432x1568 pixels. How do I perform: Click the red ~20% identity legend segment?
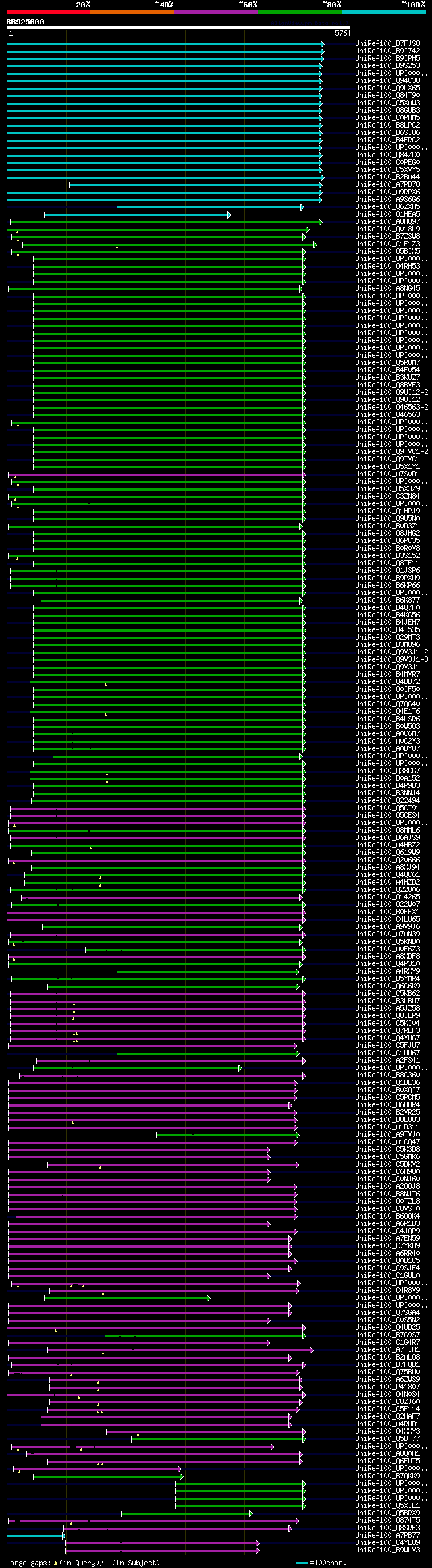[48, 11]
